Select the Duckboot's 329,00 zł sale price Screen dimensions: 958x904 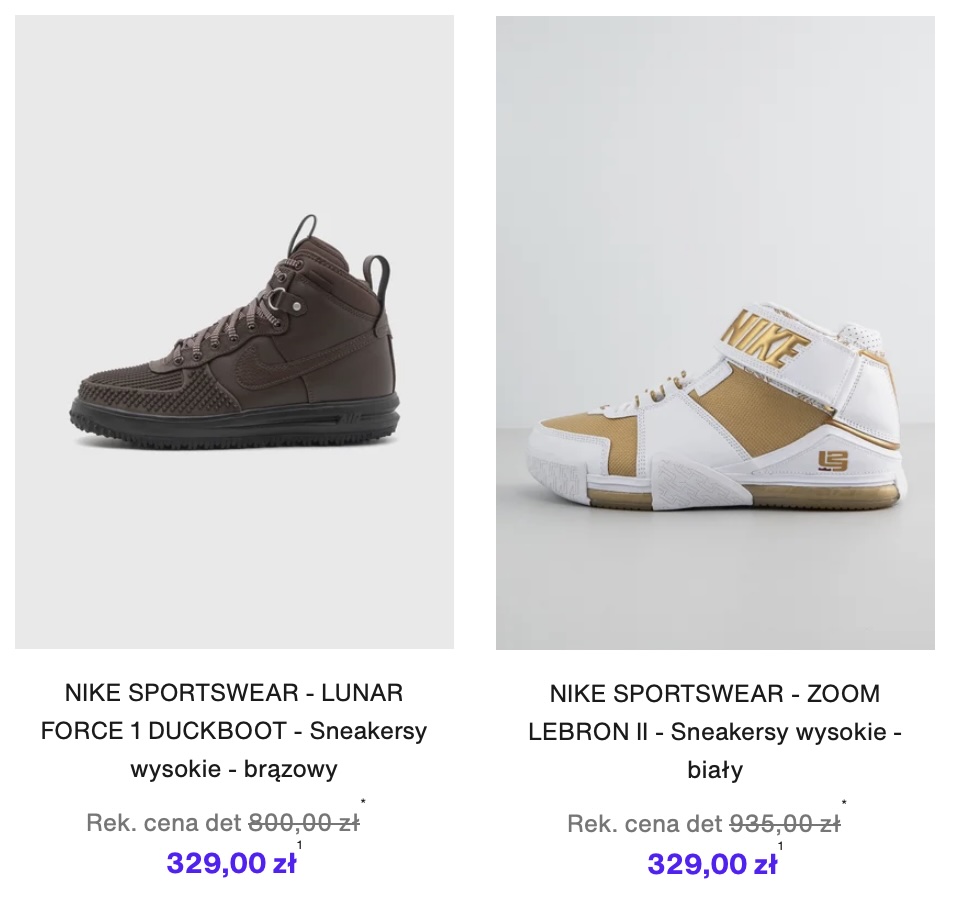tap(230, 863)
